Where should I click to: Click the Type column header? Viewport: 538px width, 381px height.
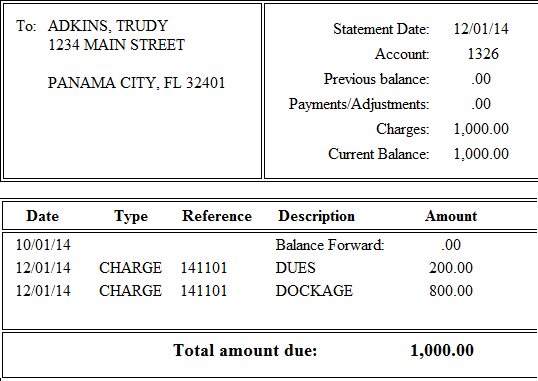[x=131, y=217]
